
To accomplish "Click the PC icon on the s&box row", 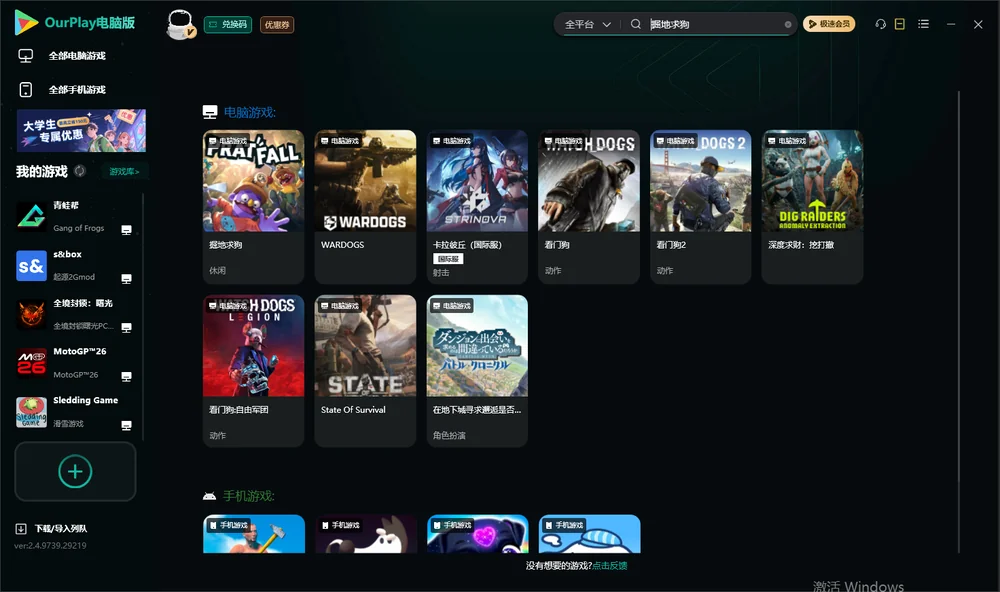I will point(126,279).
